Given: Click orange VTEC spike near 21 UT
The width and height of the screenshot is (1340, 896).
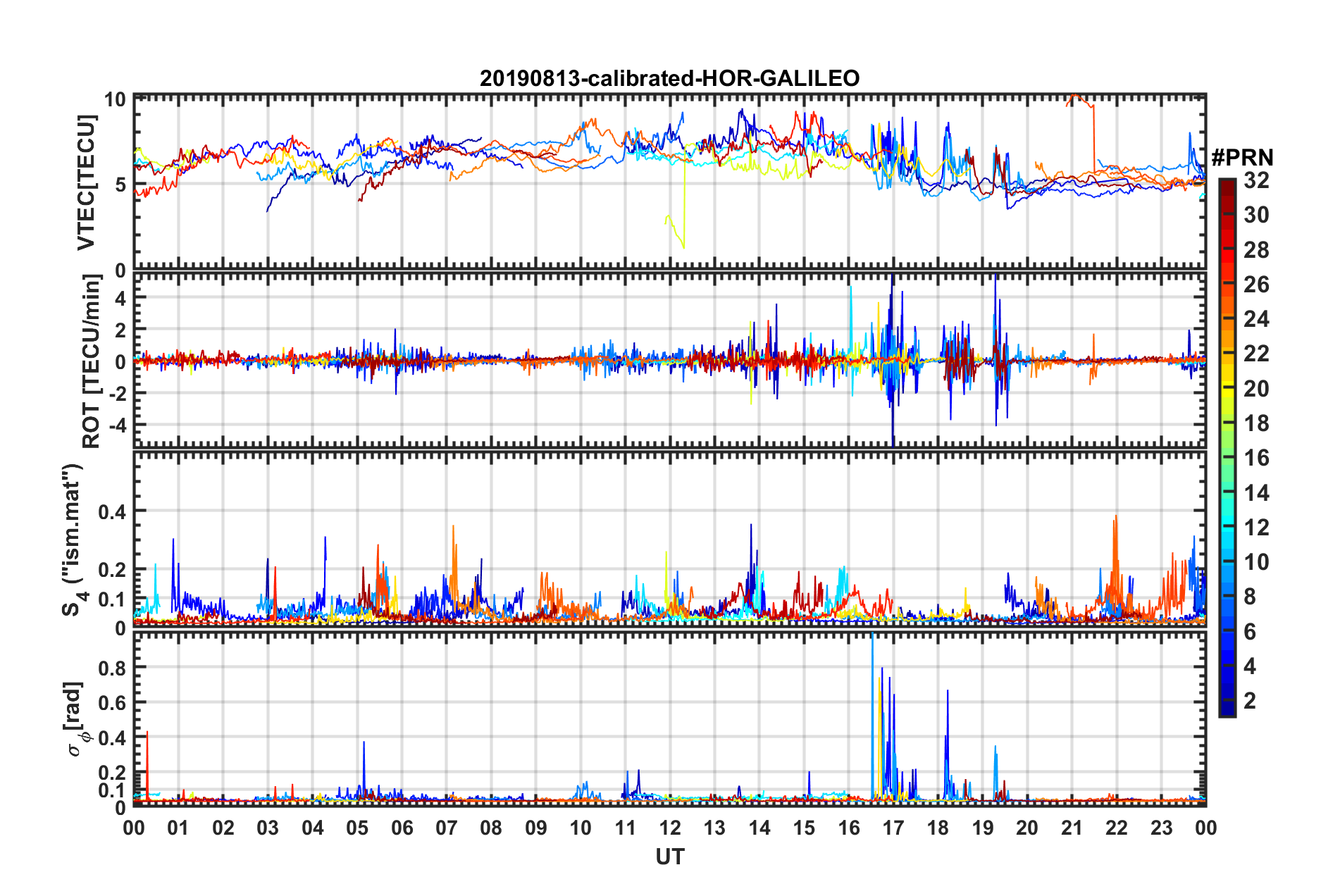Looking at the screenshot, I should (1081, 134).
